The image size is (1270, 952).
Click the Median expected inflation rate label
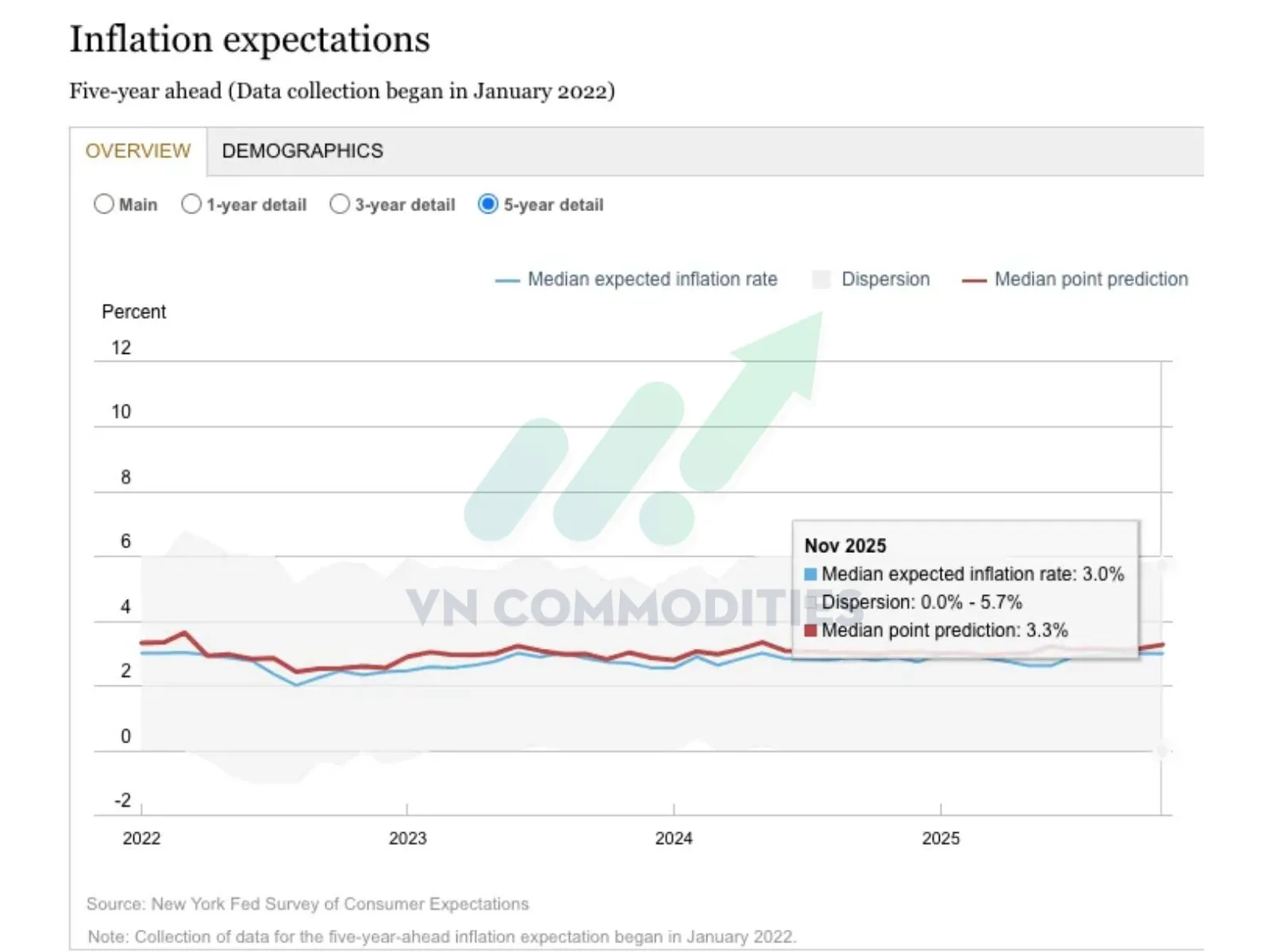pos(652,279)
